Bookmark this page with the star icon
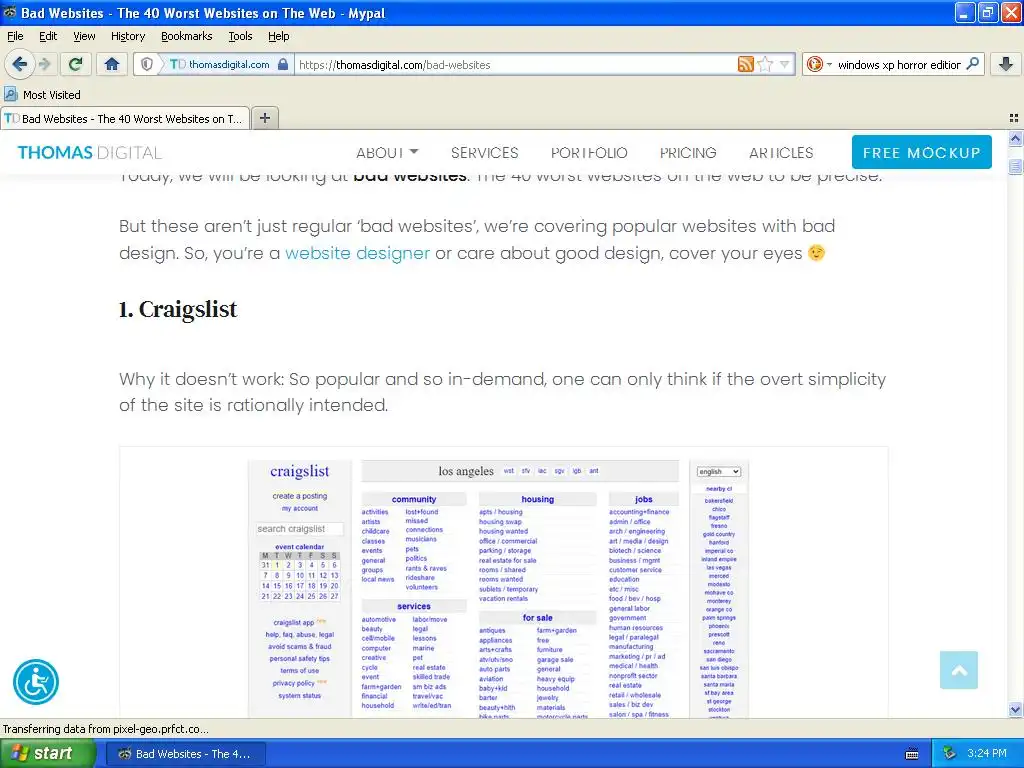Screen dimensions: 1024x768 pos(765,64)
